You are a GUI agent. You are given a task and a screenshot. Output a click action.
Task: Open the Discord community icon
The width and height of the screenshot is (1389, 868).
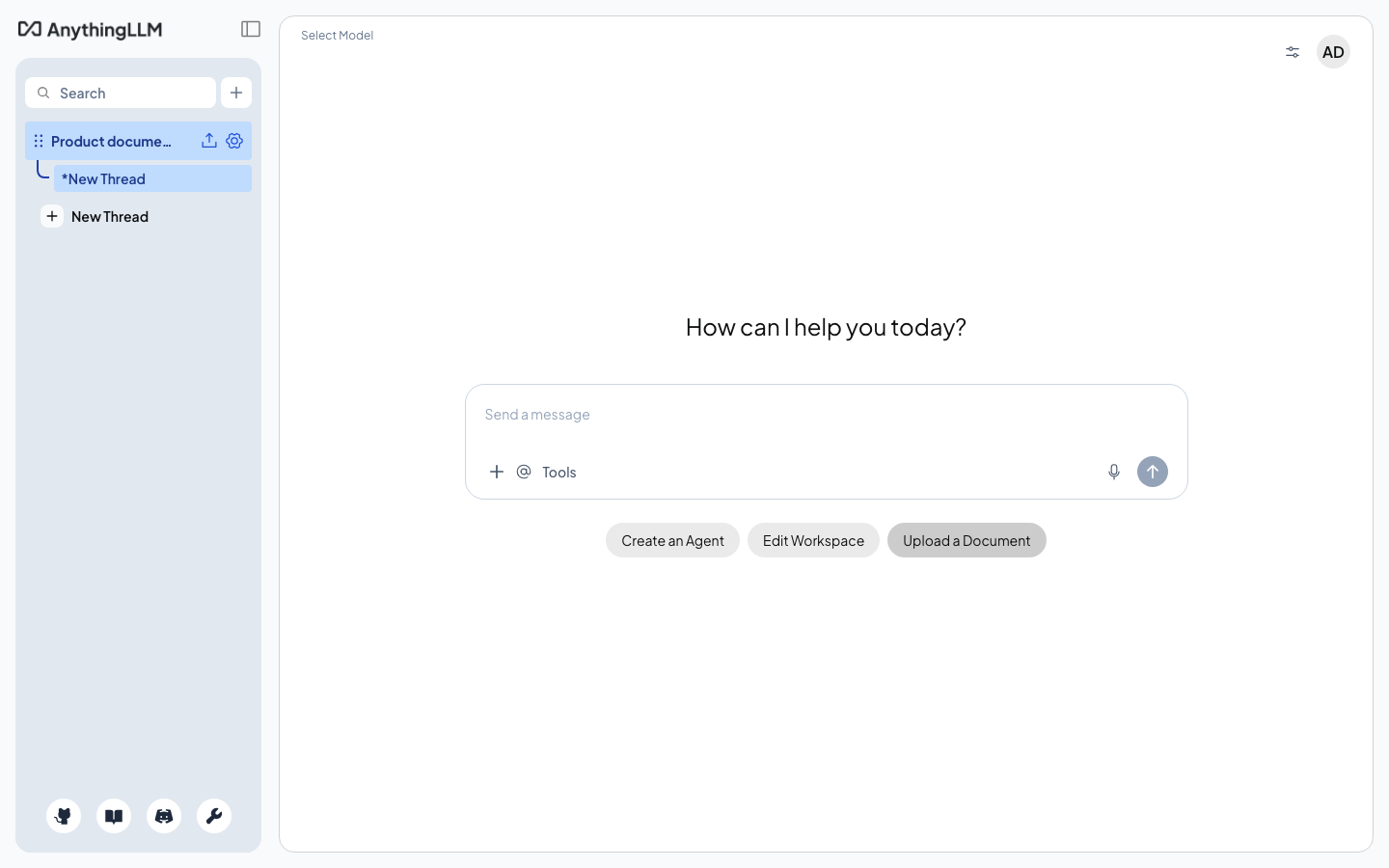[164, 816]
